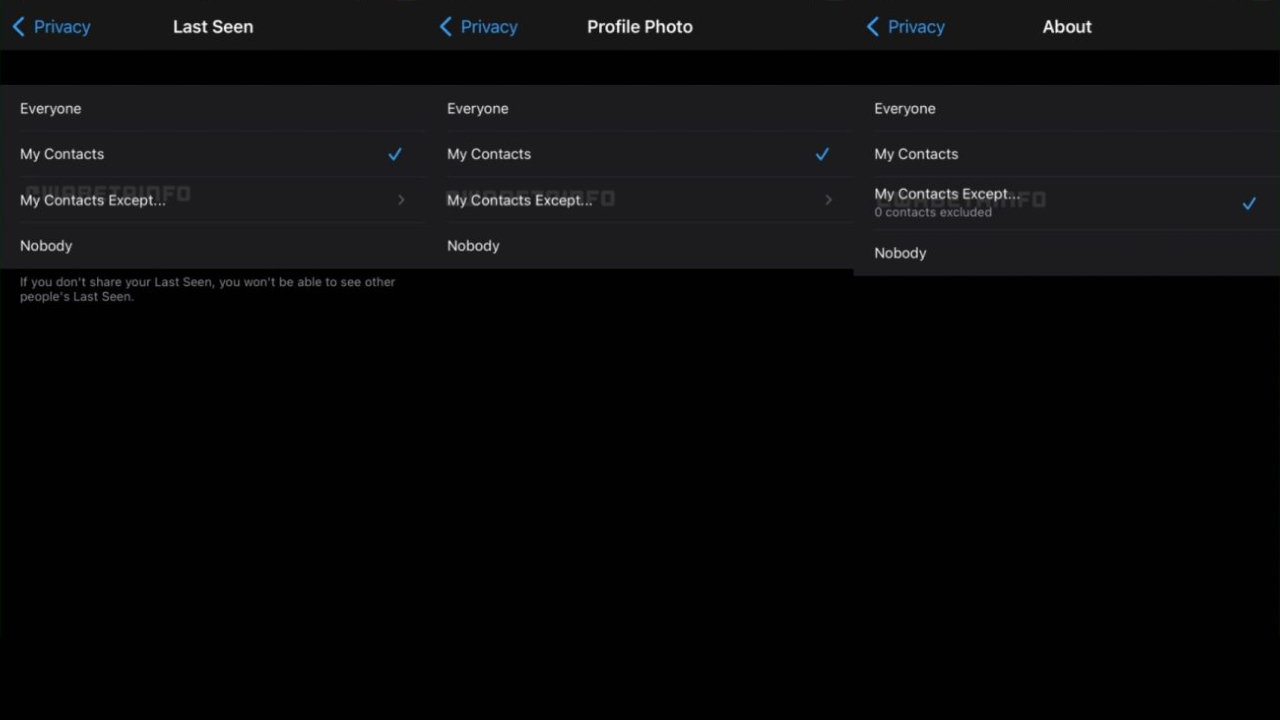Click checkmark on My Contacts Except under About
Image resolution: width=1280 pixels, height=720 pixels.
(1249, 203)
